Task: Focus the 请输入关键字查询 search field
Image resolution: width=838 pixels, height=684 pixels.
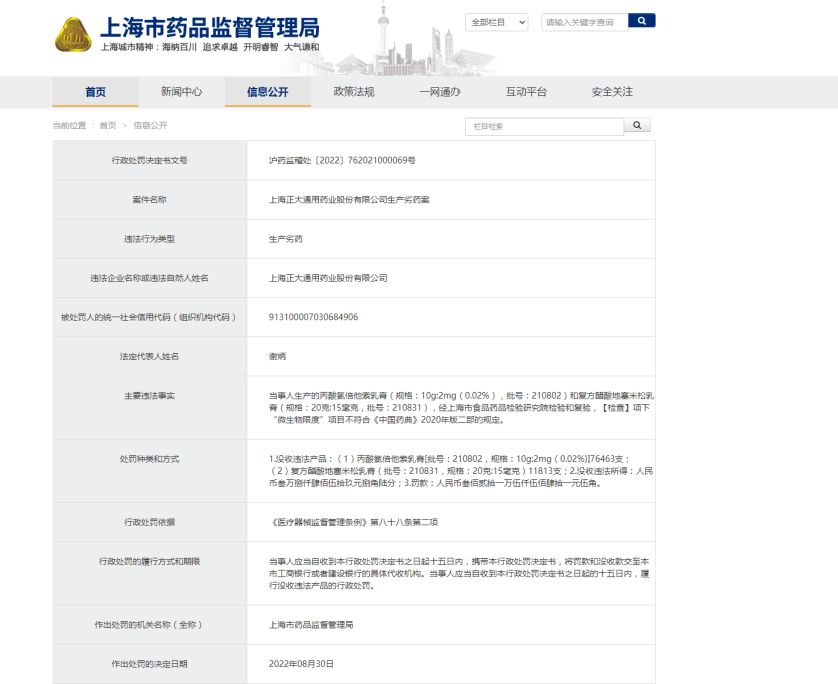Action: pos(585,22)
